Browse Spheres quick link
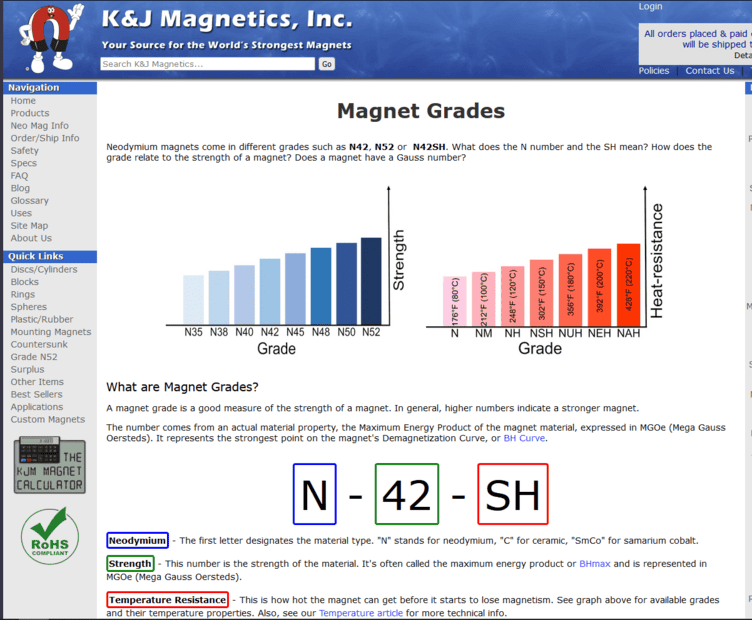The height and width of the screenshot is (620, 752). [29, 306]
